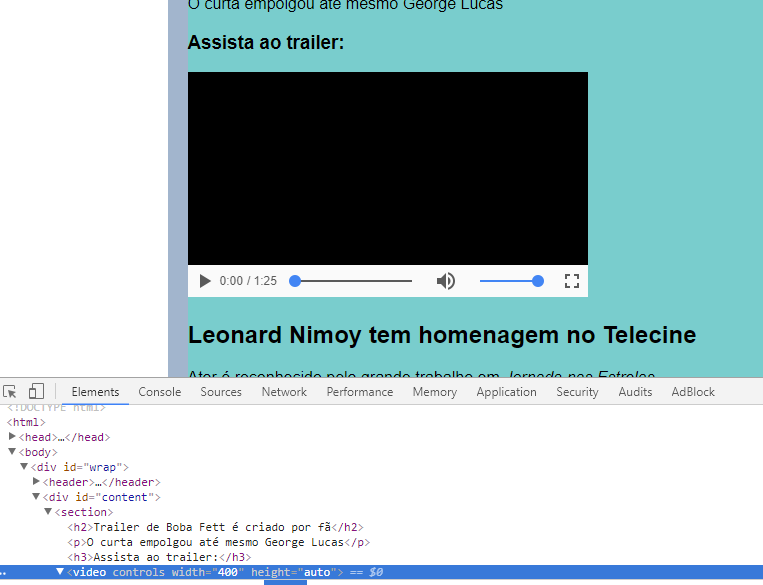Click the Assista ao trailer heading on page
Viewport: 763px width, 585px height.
(x=266, y=42)
